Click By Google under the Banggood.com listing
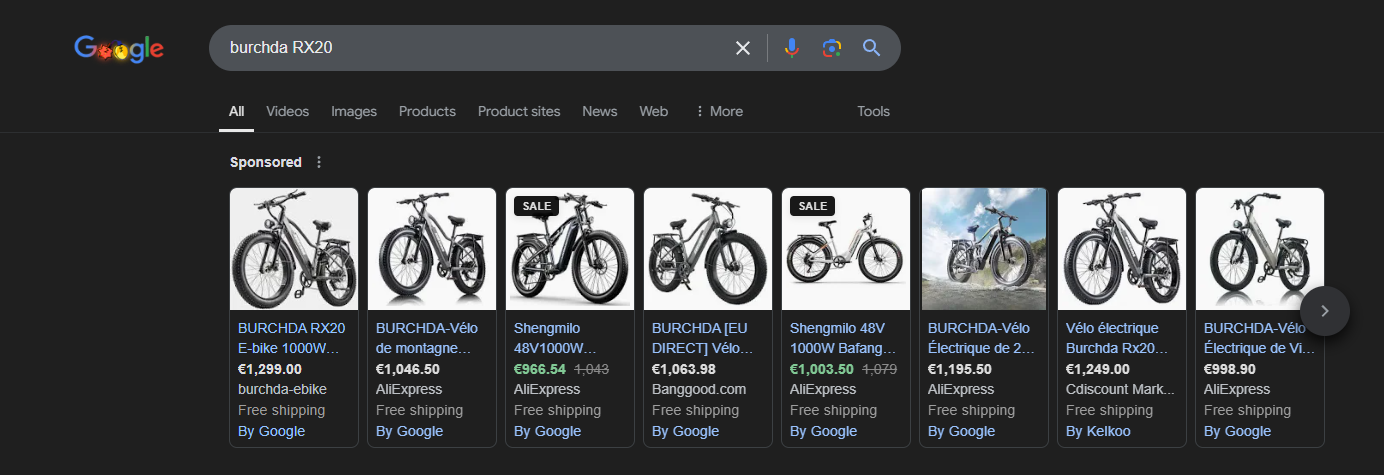Viewport: 1384px width, 475px height. (686, 431)
